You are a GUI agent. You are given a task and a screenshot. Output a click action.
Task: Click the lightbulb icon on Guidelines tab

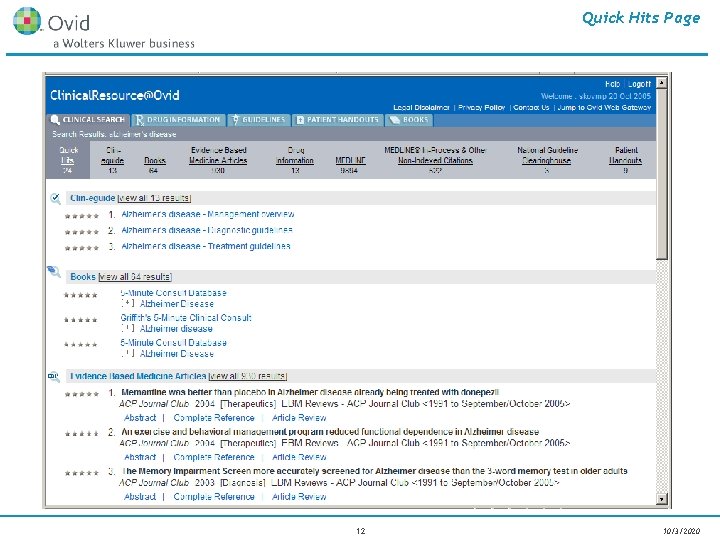tap(236, 120)
